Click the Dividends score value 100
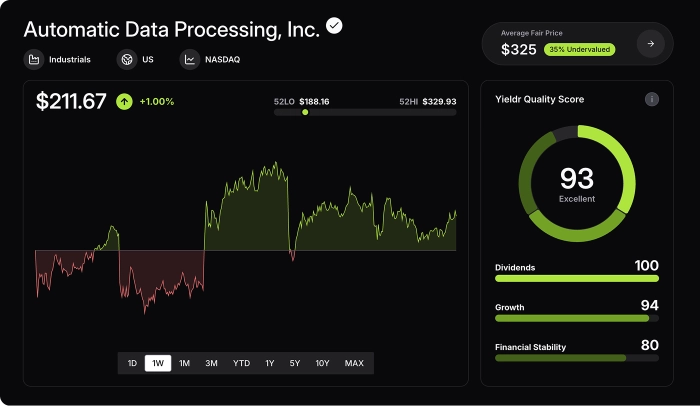 (x=646, y=266)
